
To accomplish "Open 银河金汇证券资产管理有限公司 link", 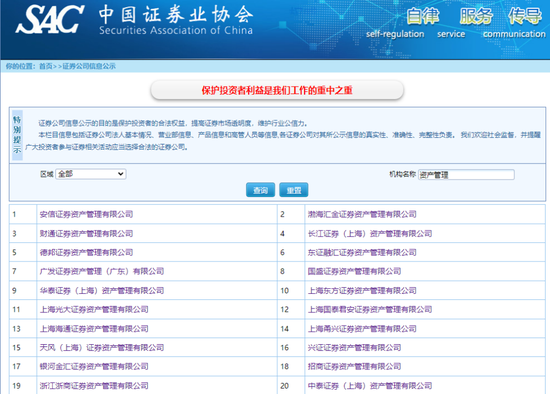I will [94, 367].
